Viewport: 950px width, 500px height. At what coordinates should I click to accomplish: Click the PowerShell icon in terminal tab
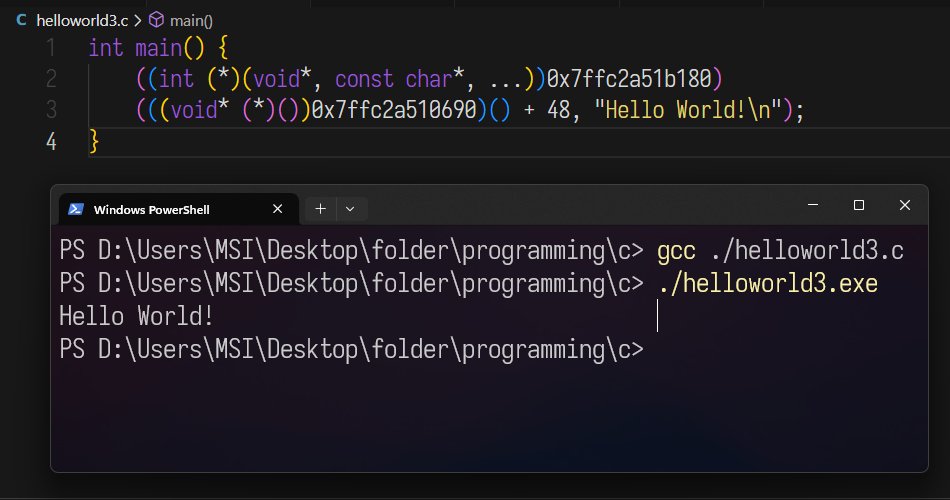tap(76, 210)
